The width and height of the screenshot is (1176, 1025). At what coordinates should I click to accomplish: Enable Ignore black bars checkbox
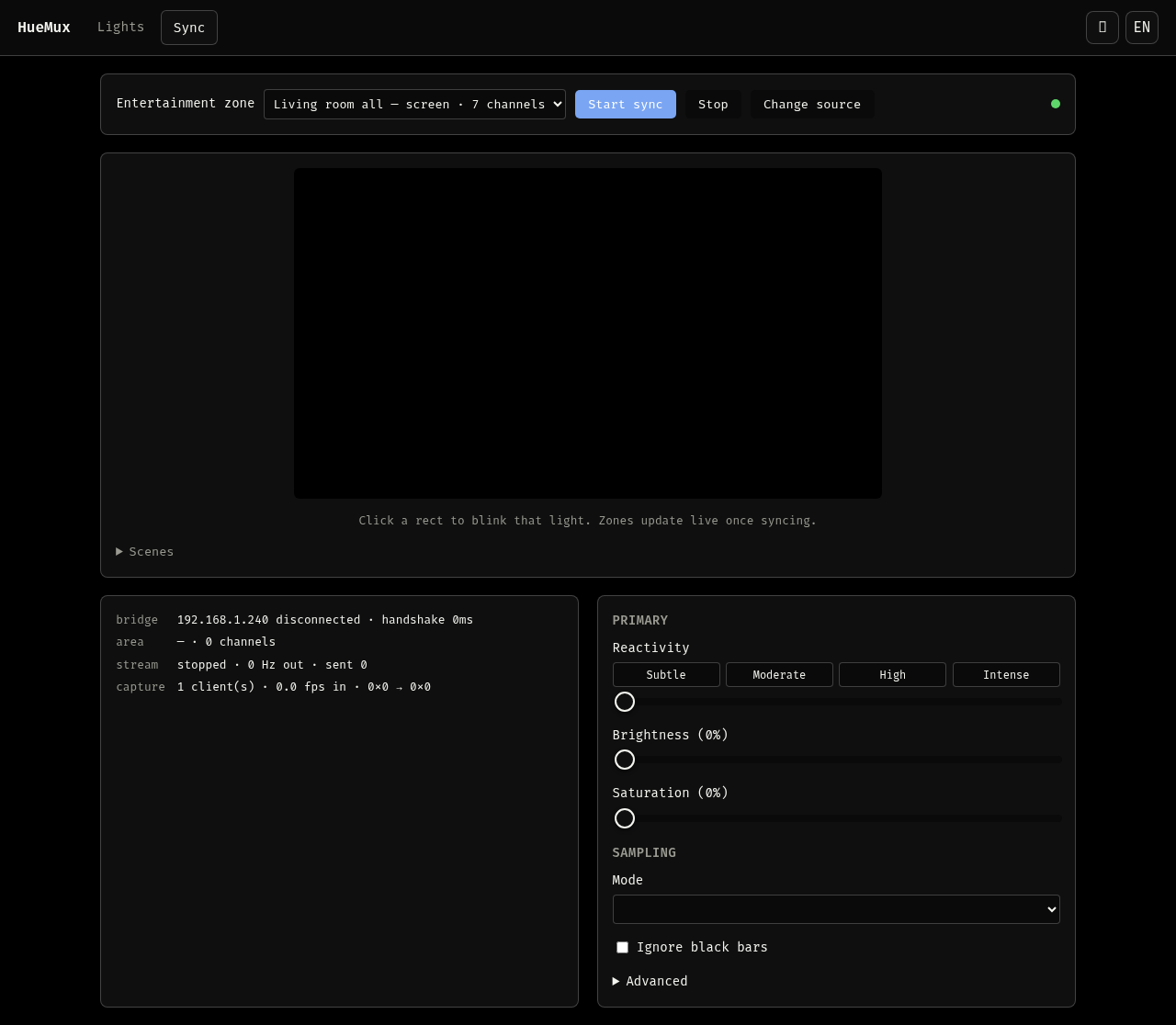coord(622,947)
